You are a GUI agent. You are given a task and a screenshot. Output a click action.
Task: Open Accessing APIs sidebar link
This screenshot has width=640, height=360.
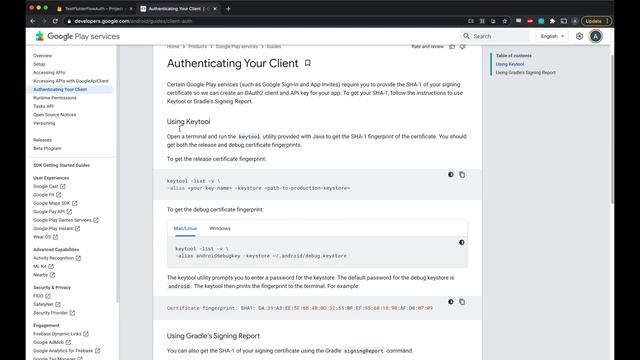point(49,72)
